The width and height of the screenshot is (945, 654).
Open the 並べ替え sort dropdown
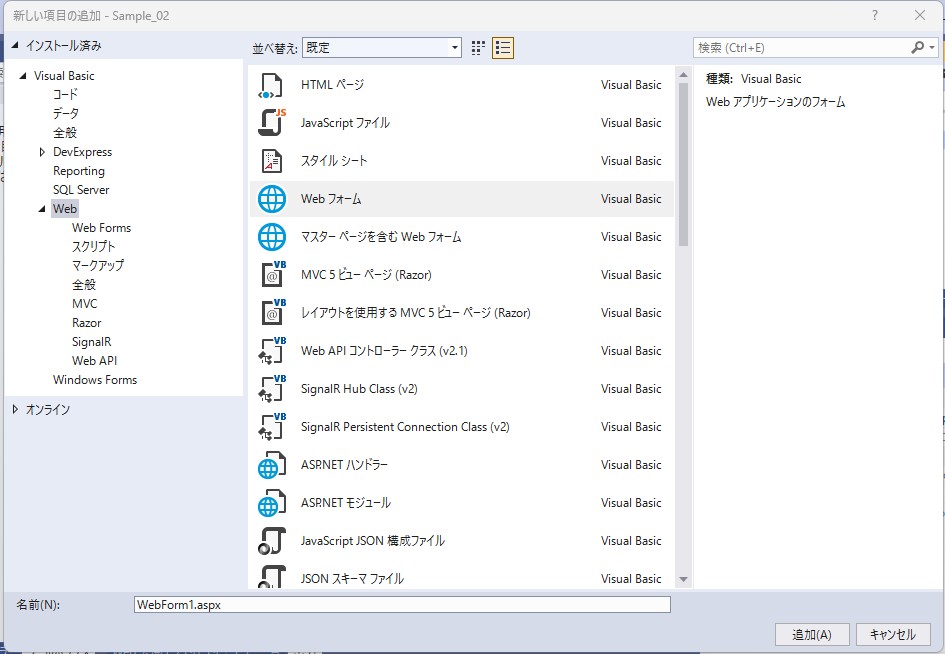(x=382, y=47)
